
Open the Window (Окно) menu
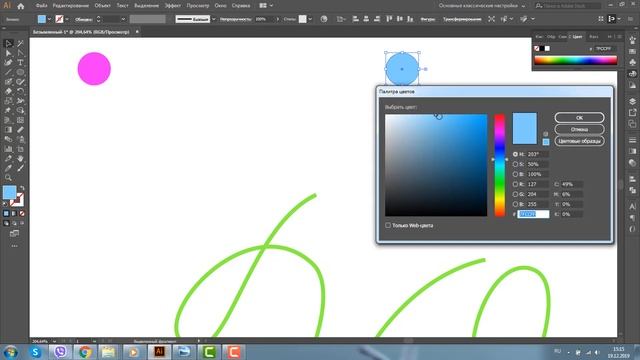220,6
